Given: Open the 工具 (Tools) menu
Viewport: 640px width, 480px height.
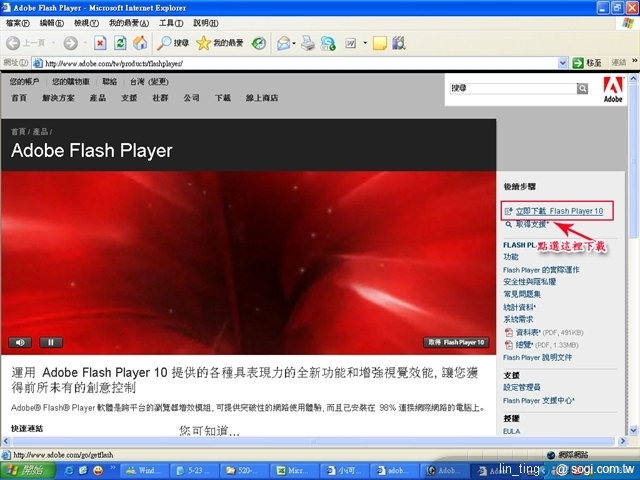Looking at the screenshot, I should [x=171, y=23].
